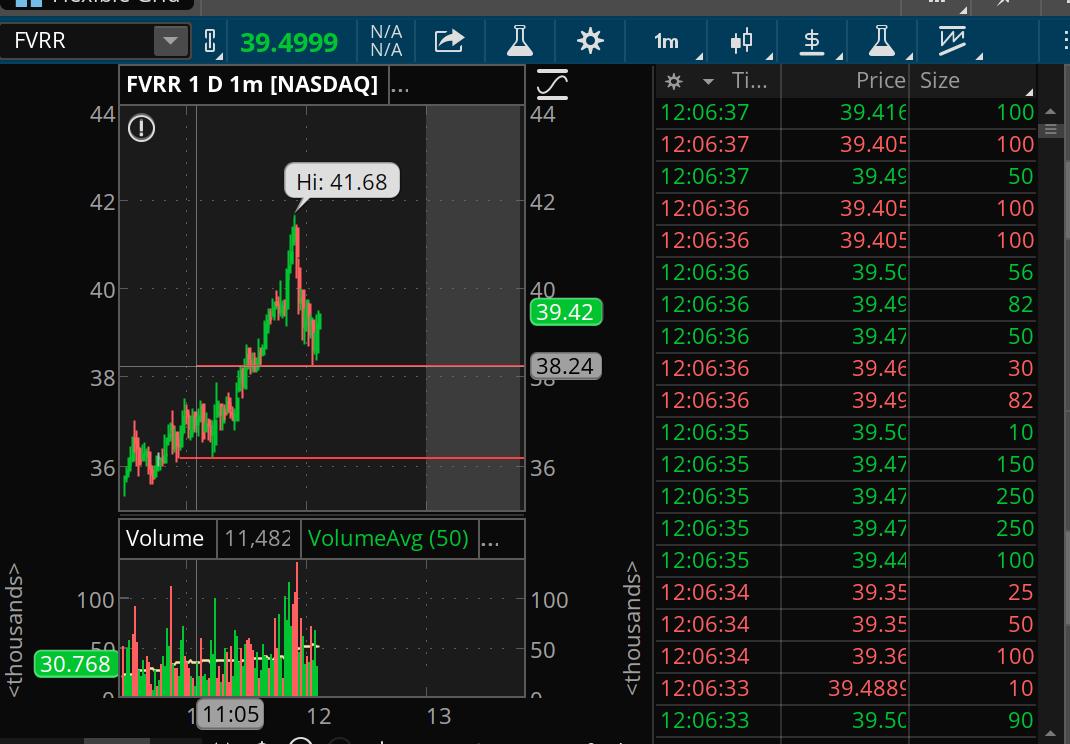1070x744 pixels.
Task: Open the 1m timeframe selector
Action: [x=667, y=42]
